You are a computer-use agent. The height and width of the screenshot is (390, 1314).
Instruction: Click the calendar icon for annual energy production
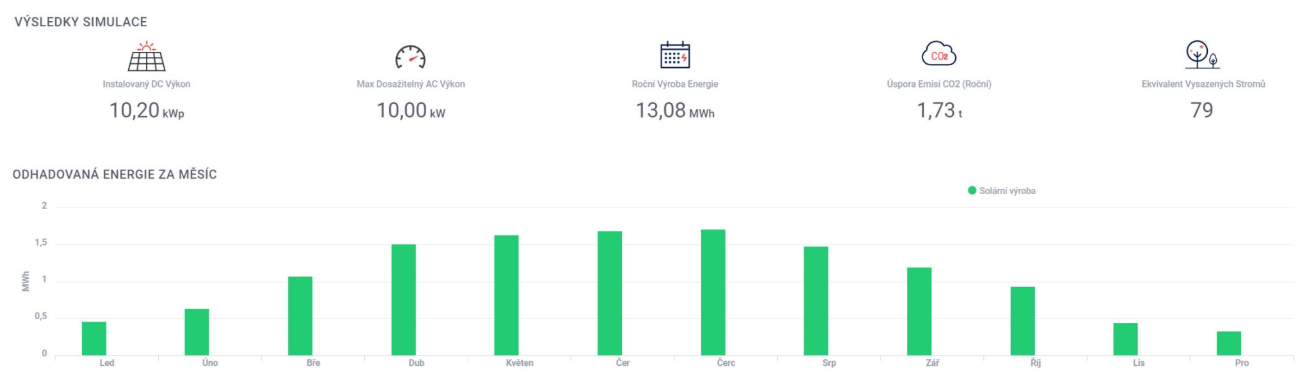[675, 55]
